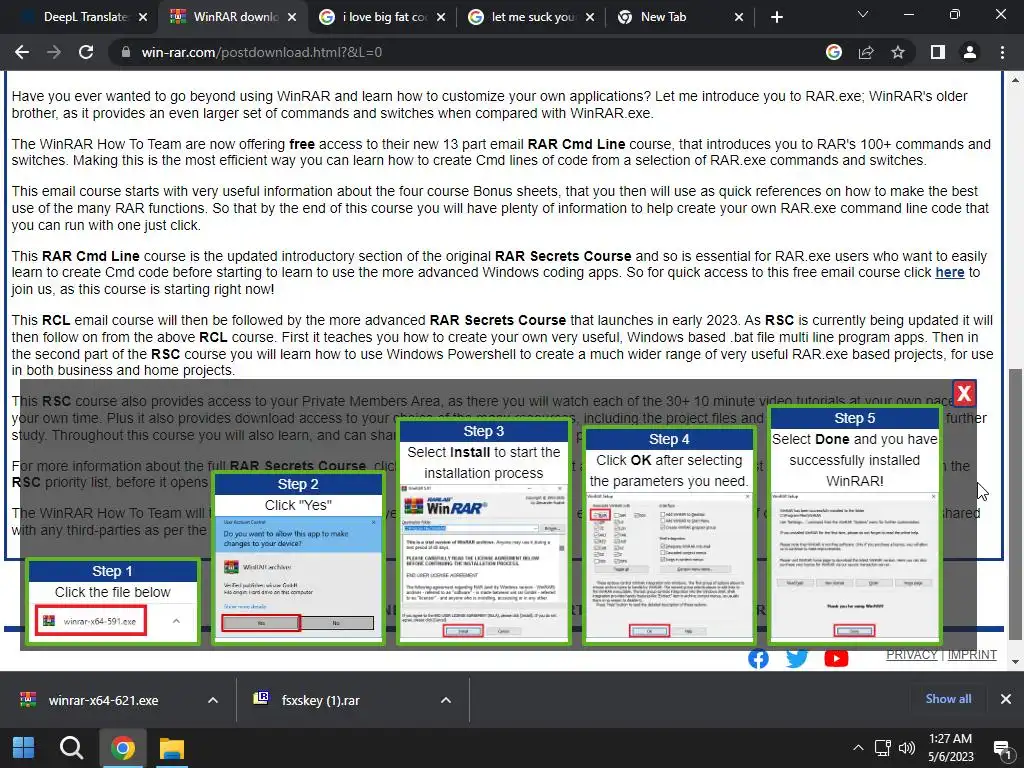The width and height of the screenshot is (1024, 768).
Task: Open network status tray icon
Action: tap(883, 748)
